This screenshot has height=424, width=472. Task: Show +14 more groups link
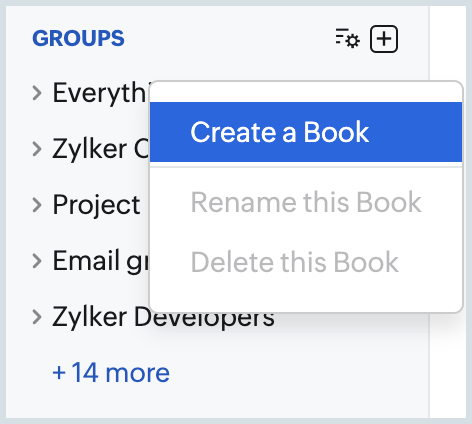coord(111,372)
